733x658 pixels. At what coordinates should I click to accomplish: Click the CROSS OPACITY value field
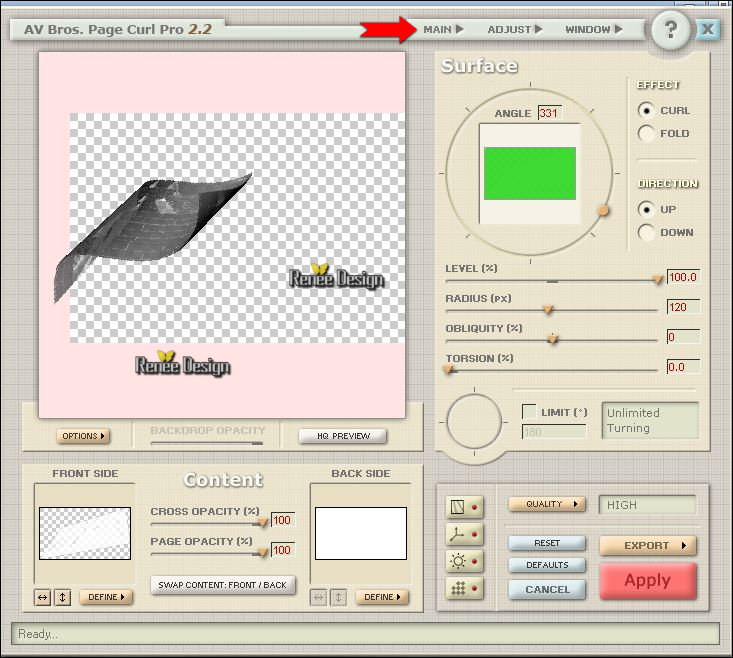pyautogui.click(x=283, y=520)
